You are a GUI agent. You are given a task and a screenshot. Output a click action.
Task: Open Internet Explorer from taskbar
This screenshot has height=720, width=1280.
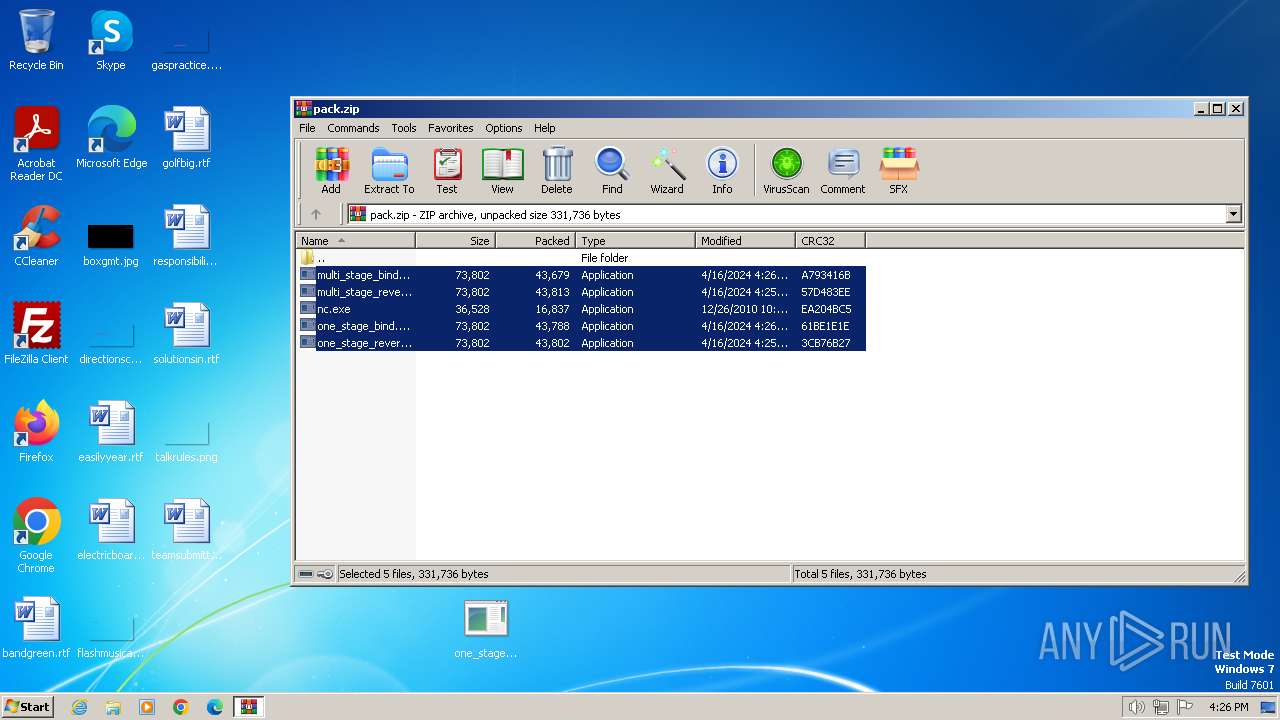[79, 707]
